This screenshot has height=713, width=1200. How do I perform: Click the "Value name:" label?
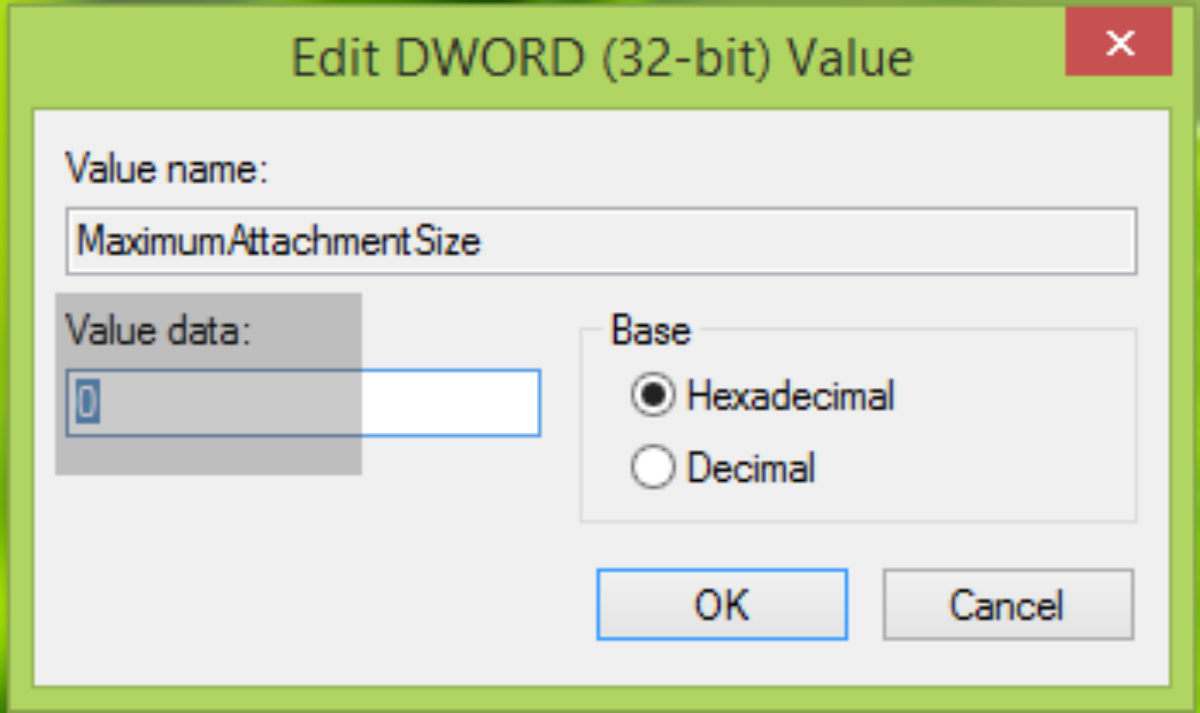click(x=167, y=170)
